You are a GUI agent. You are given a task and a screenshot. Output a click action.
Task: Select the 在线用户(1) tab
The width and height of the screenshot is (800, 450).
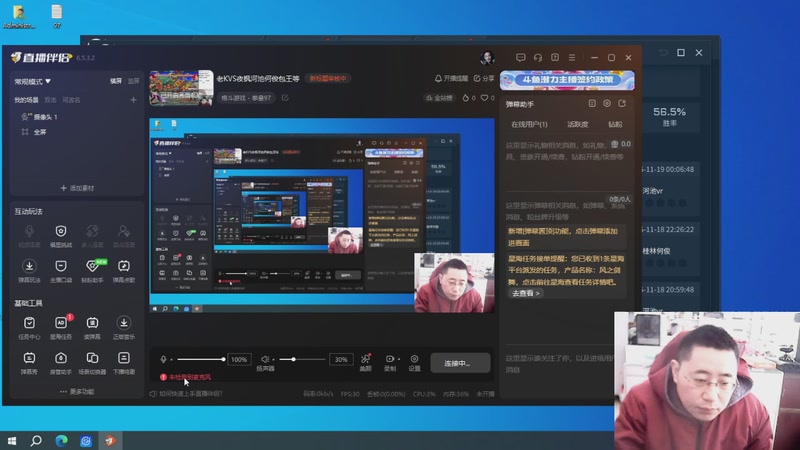(x=529, y=124)
